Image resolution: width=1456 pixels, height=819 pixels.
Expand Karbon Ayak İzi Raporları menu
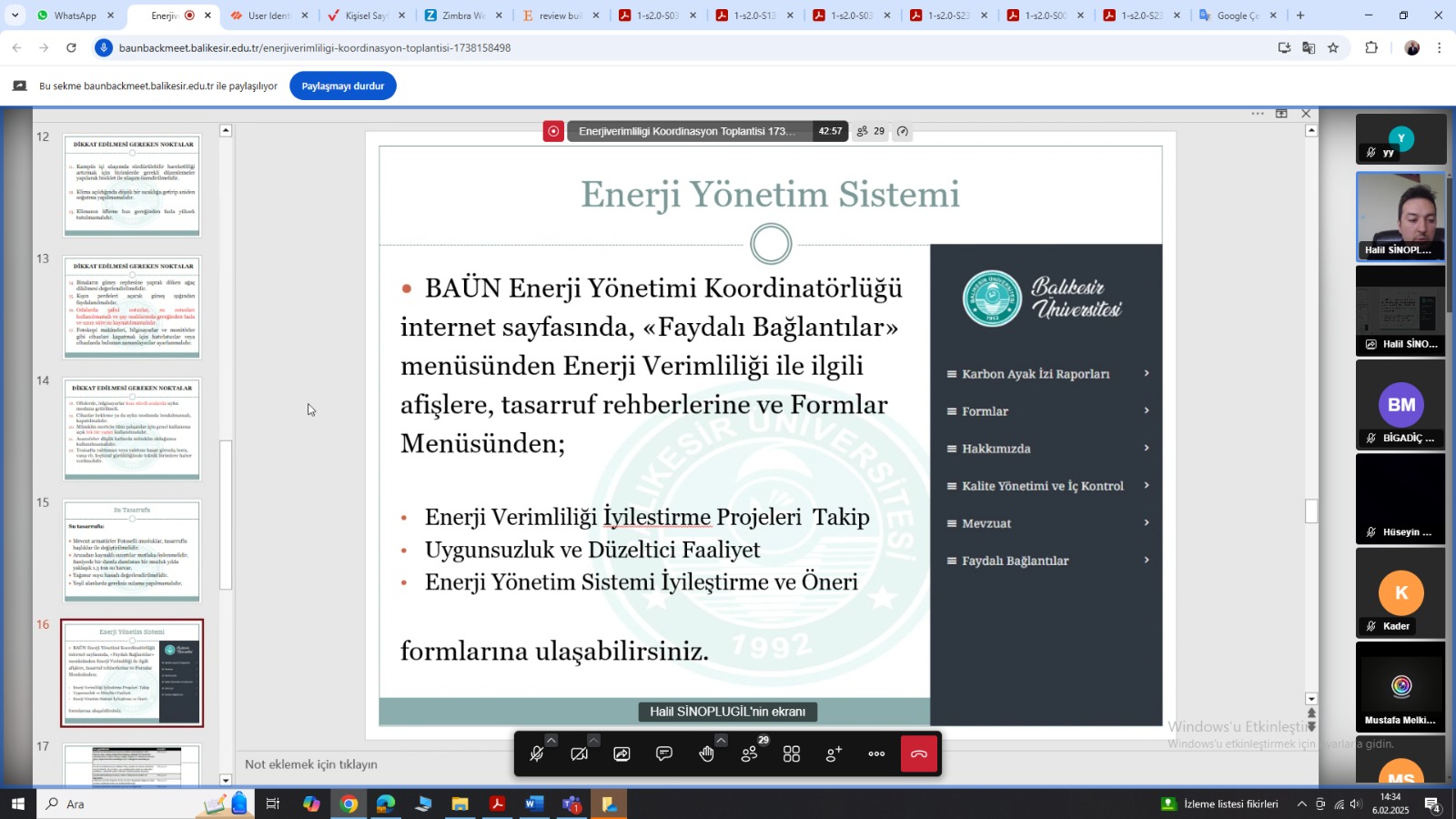tap(1048, 374)
